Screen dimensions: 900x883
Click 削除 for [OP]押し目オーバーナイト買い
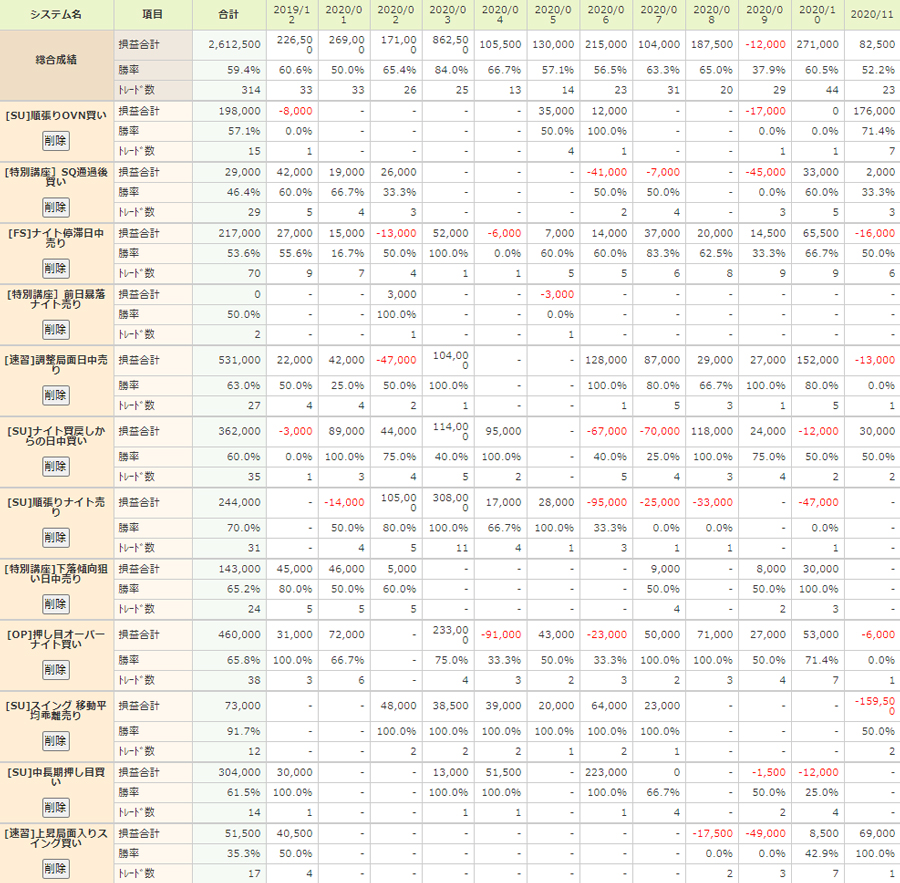click(x=56, y=670)
